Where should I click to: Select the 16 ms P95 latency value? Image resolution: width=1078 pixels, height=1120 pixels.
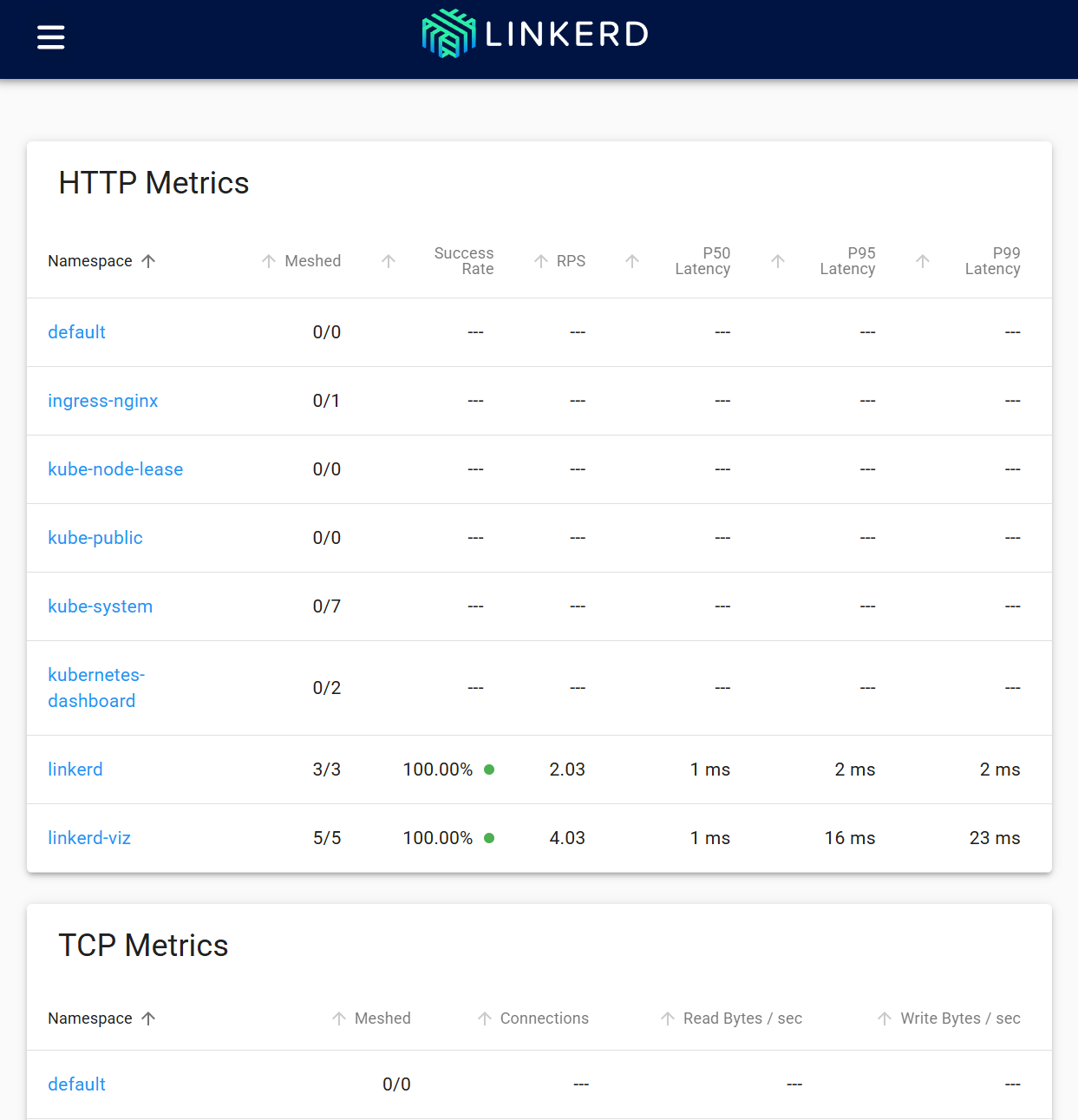[x=850, y=838]
